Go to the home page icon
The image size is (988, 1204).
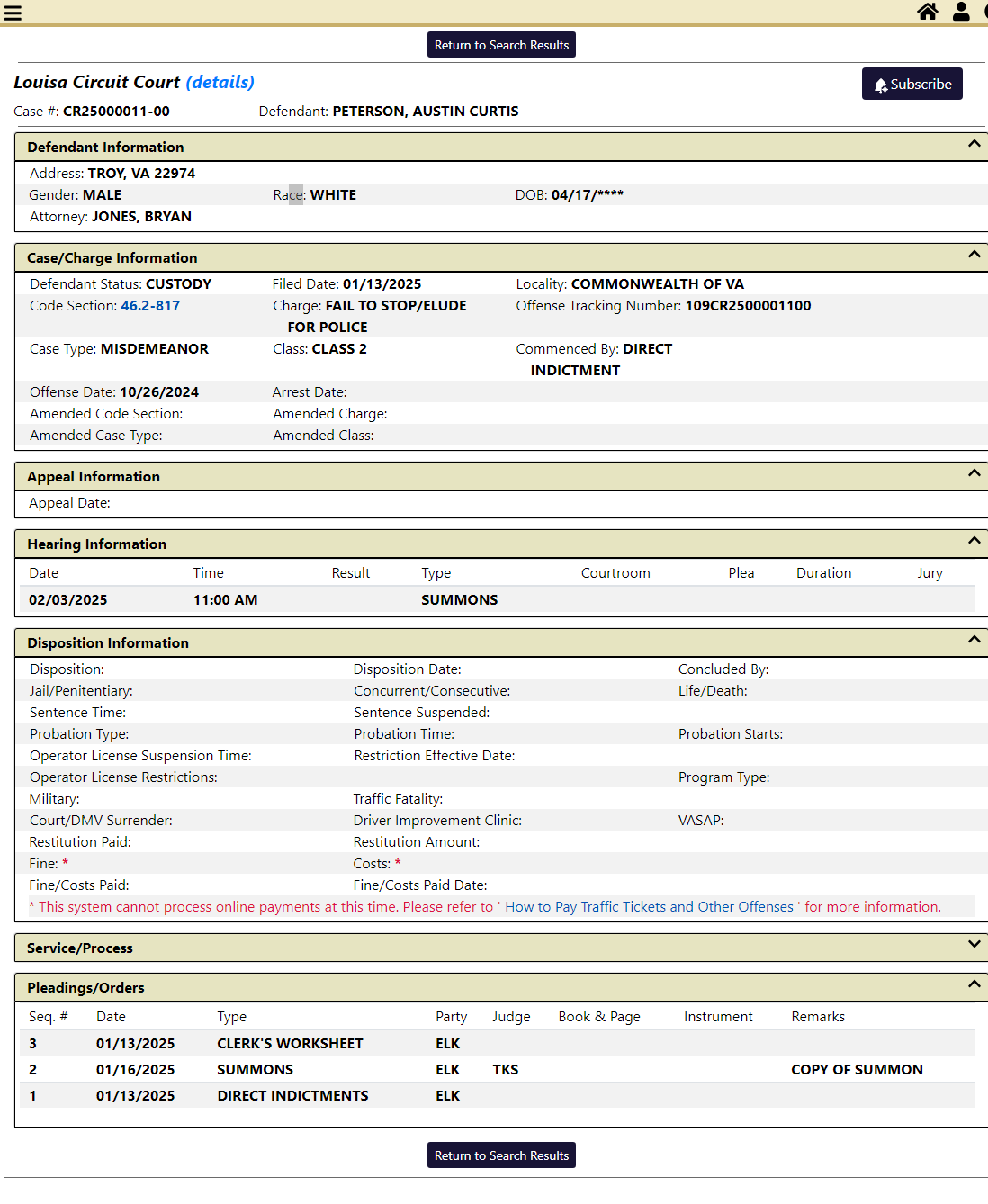tap(928, 11)
